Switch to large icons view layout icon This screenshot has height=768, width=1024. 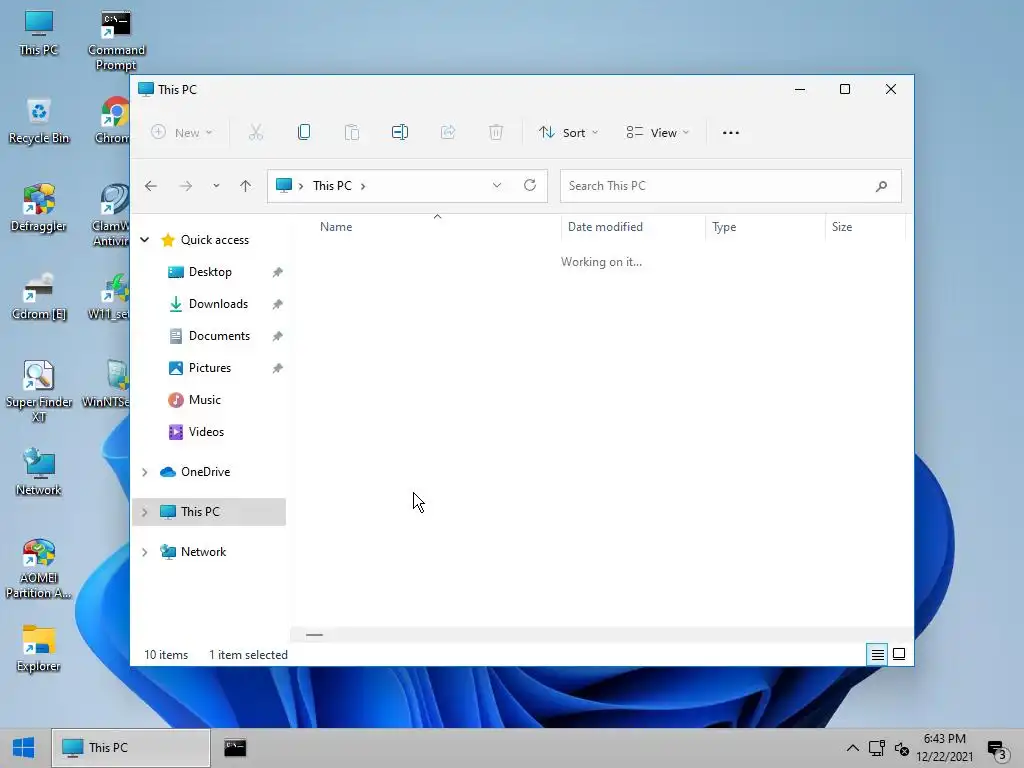(899, 654)
